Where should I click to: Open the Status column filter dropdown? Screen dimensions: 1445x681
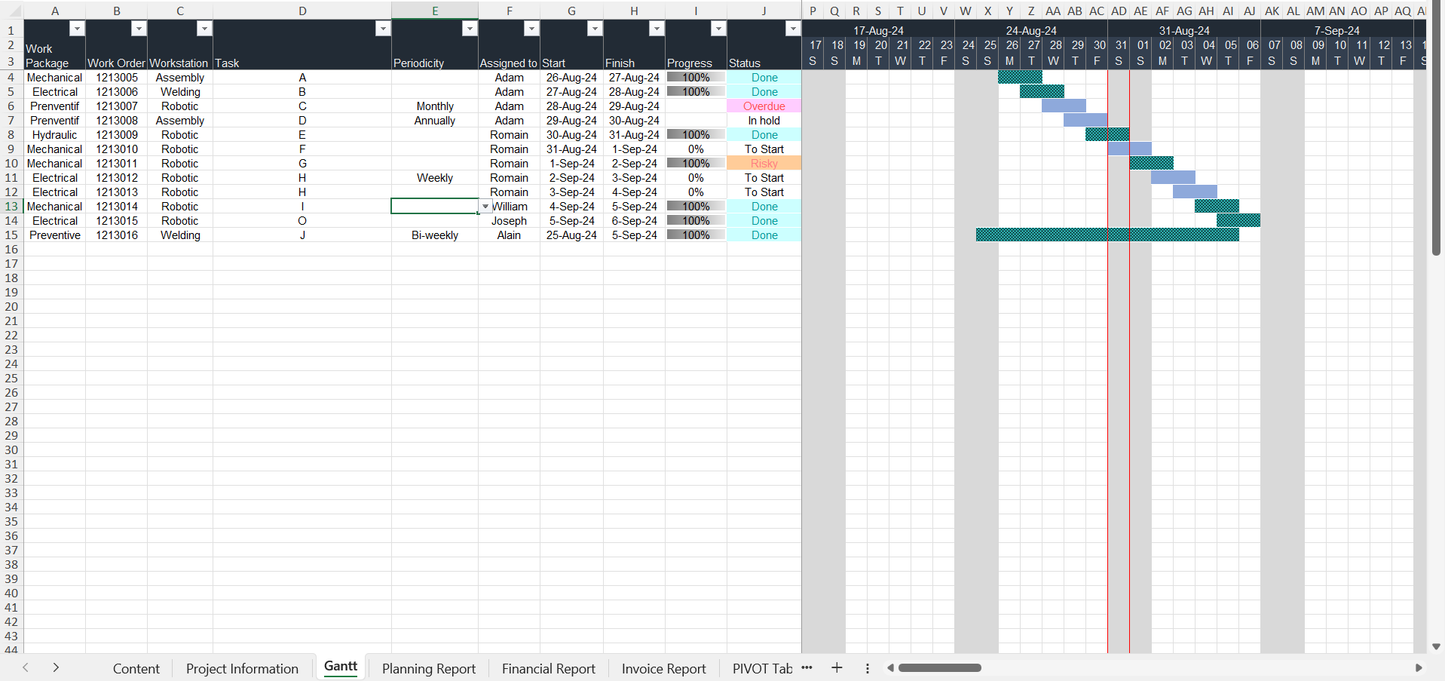791,29
